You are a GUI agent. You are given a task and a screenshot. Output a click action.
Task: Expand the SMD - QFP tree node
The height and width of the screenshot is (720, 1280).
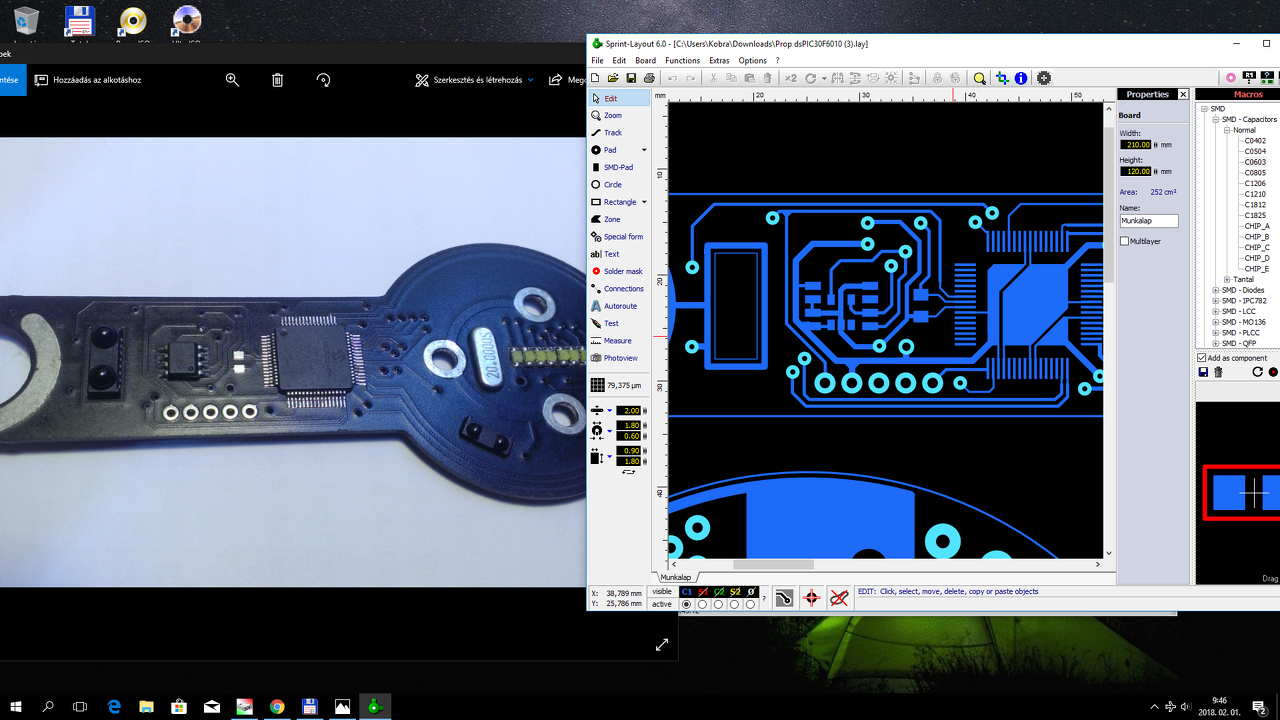tap(1216, 344)
